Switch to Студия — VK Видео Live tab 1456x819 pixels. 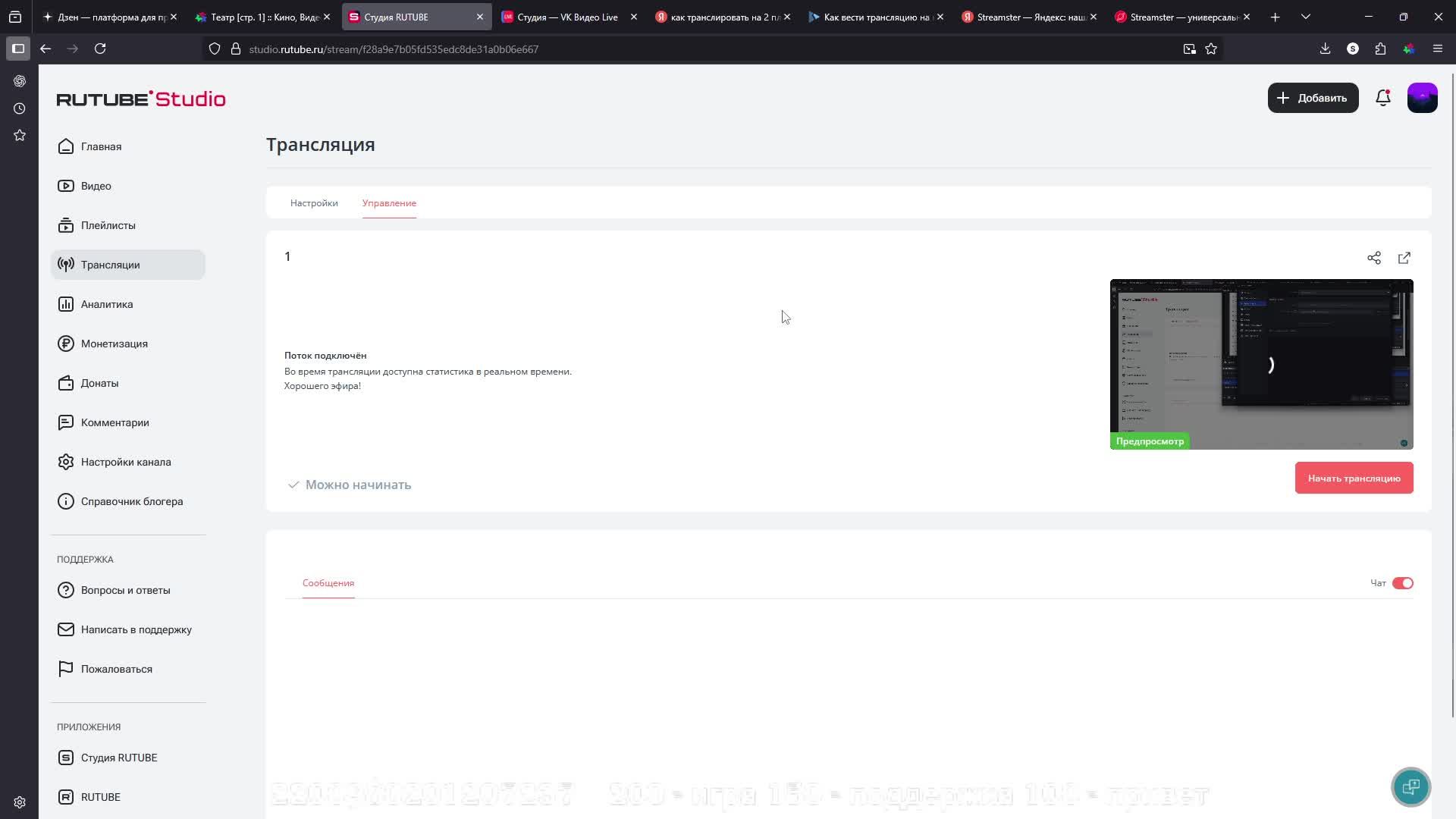pyautogui.click(x=566, y=17)
